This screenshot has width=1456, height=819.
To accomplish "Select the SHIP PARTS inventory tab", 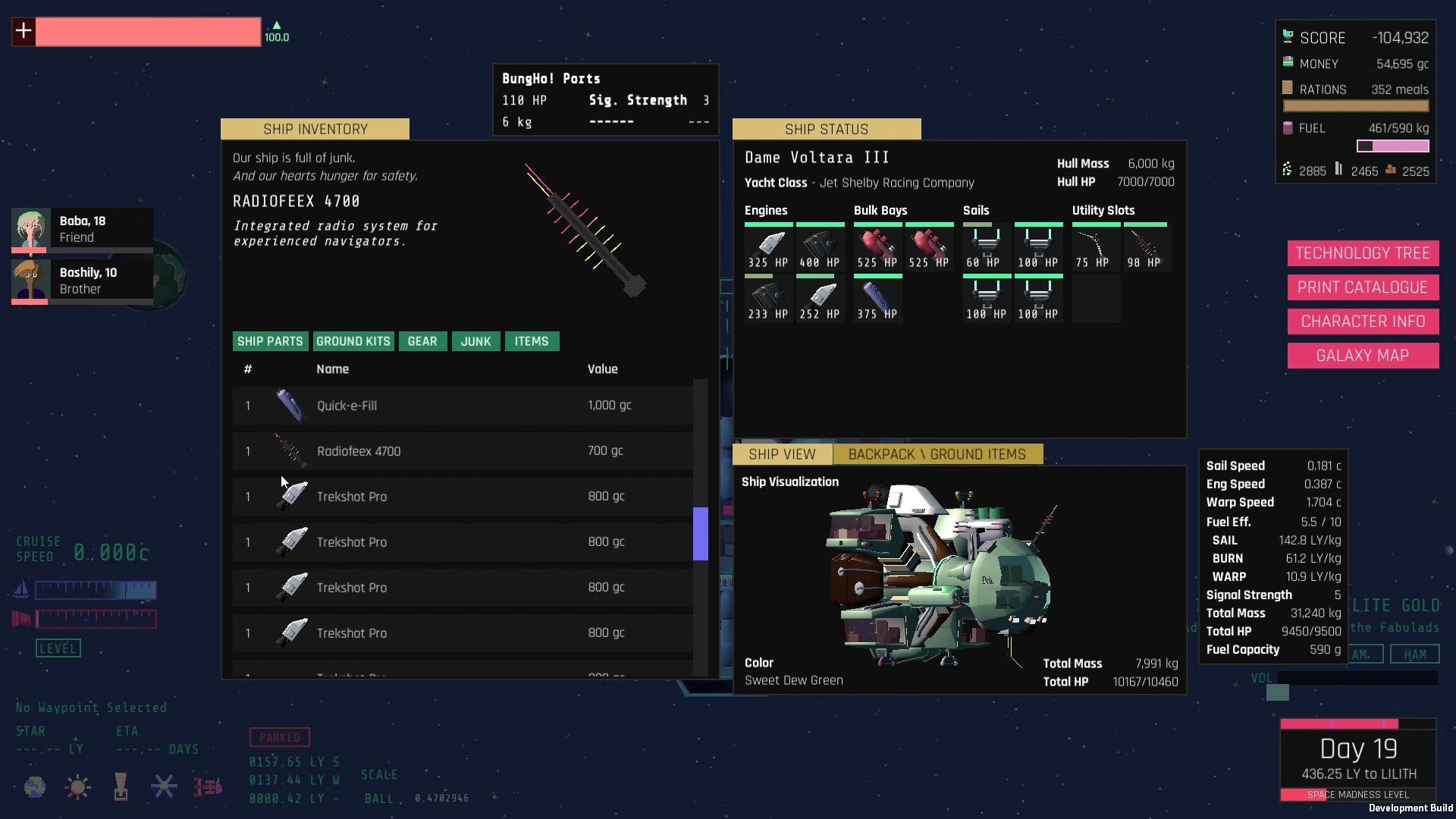I will [270, 341].
